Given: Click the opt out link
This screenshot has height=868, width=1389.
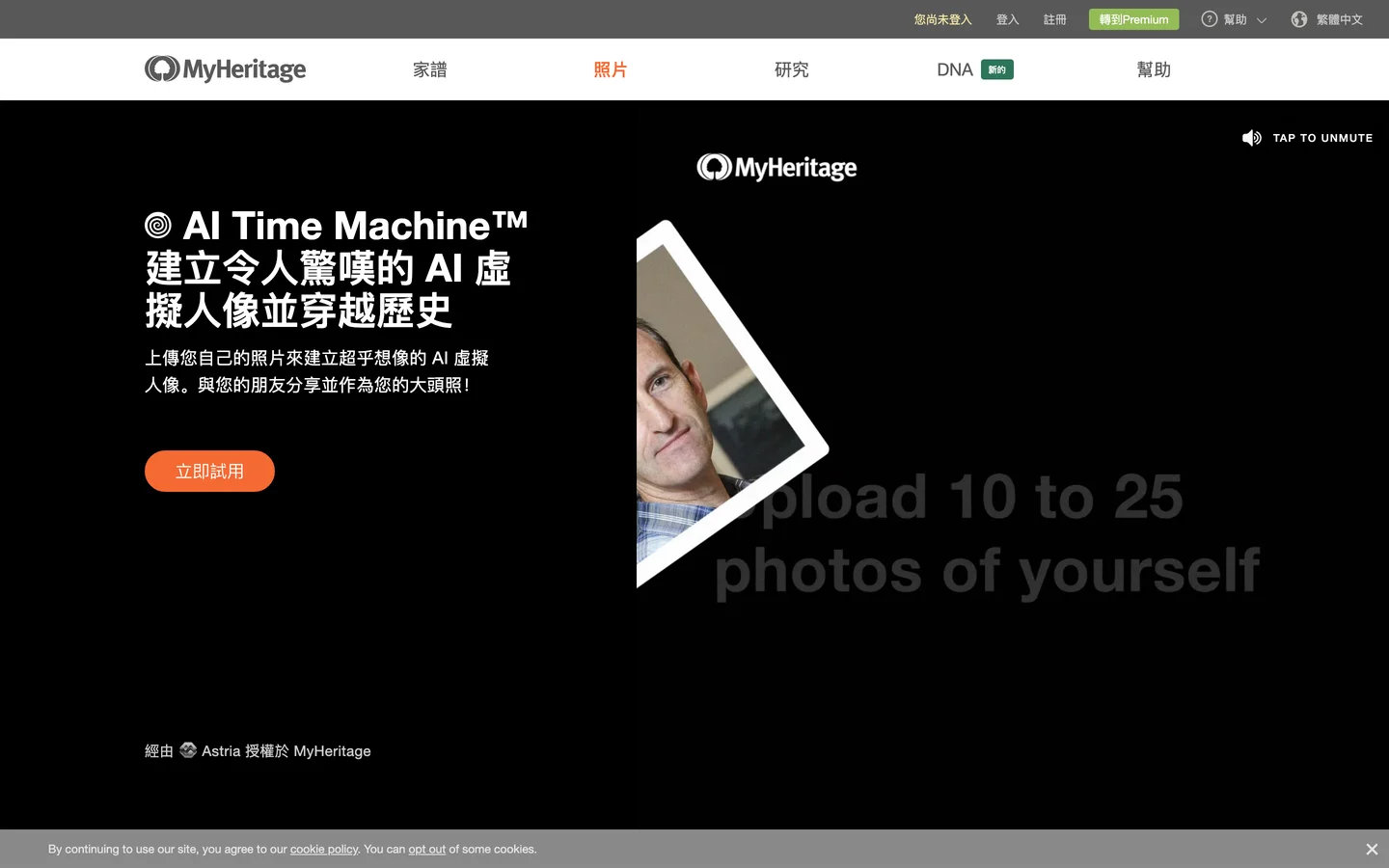Looking at the screenshot, I should tap(427, 850).
